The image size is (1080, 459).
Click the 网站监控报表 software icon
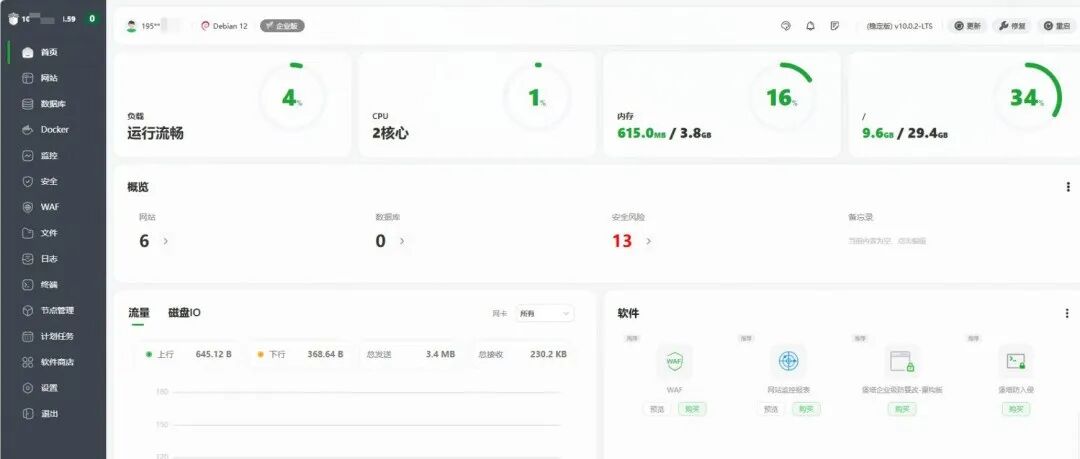click(788, 361)
